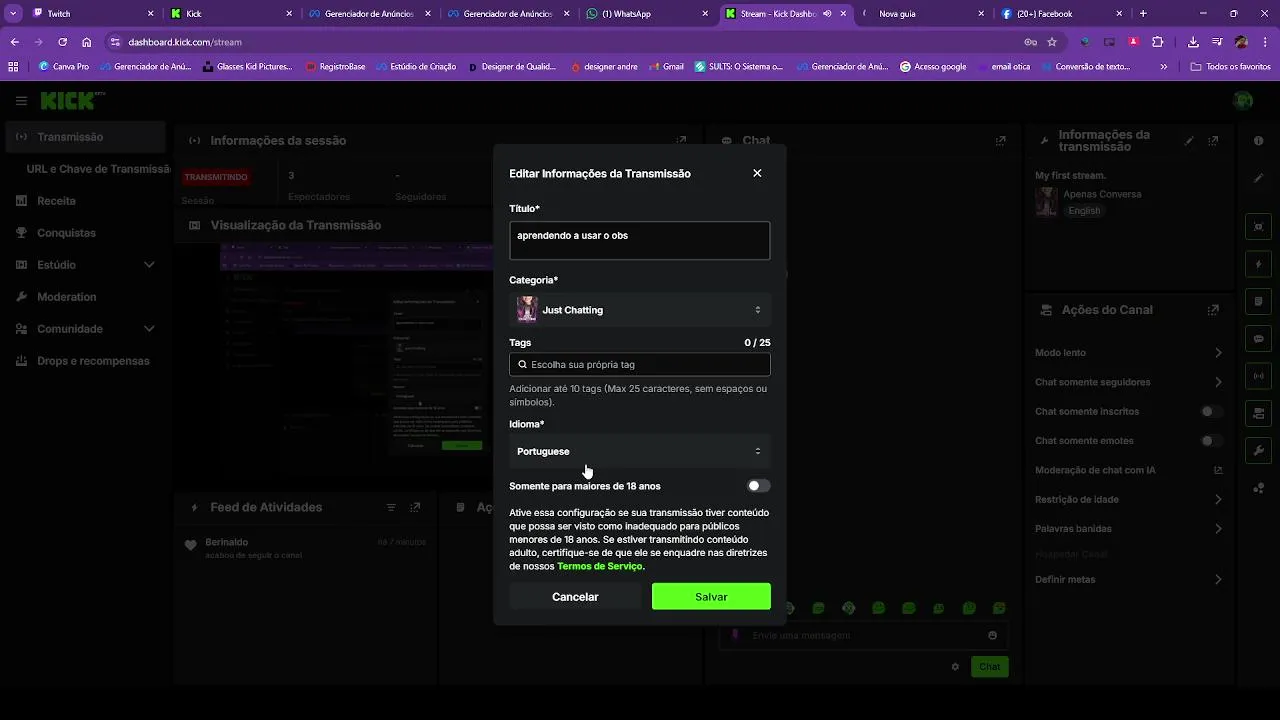Toggle Chat somente emotes switch
Viewport: 1280px width, 720px height.
point(1211,441)
